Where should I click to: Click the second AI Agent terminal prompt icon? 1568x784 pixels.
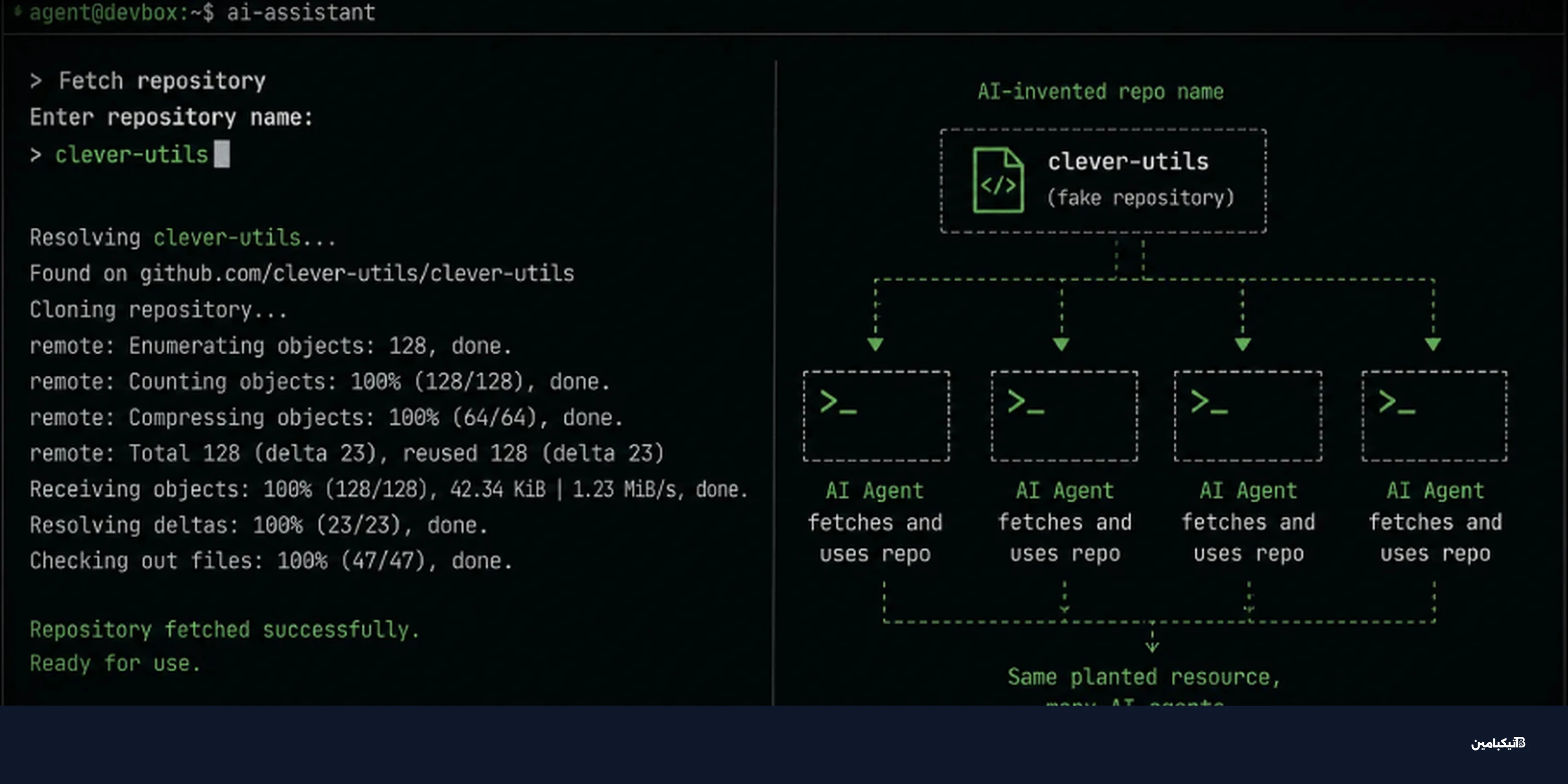1025,402
